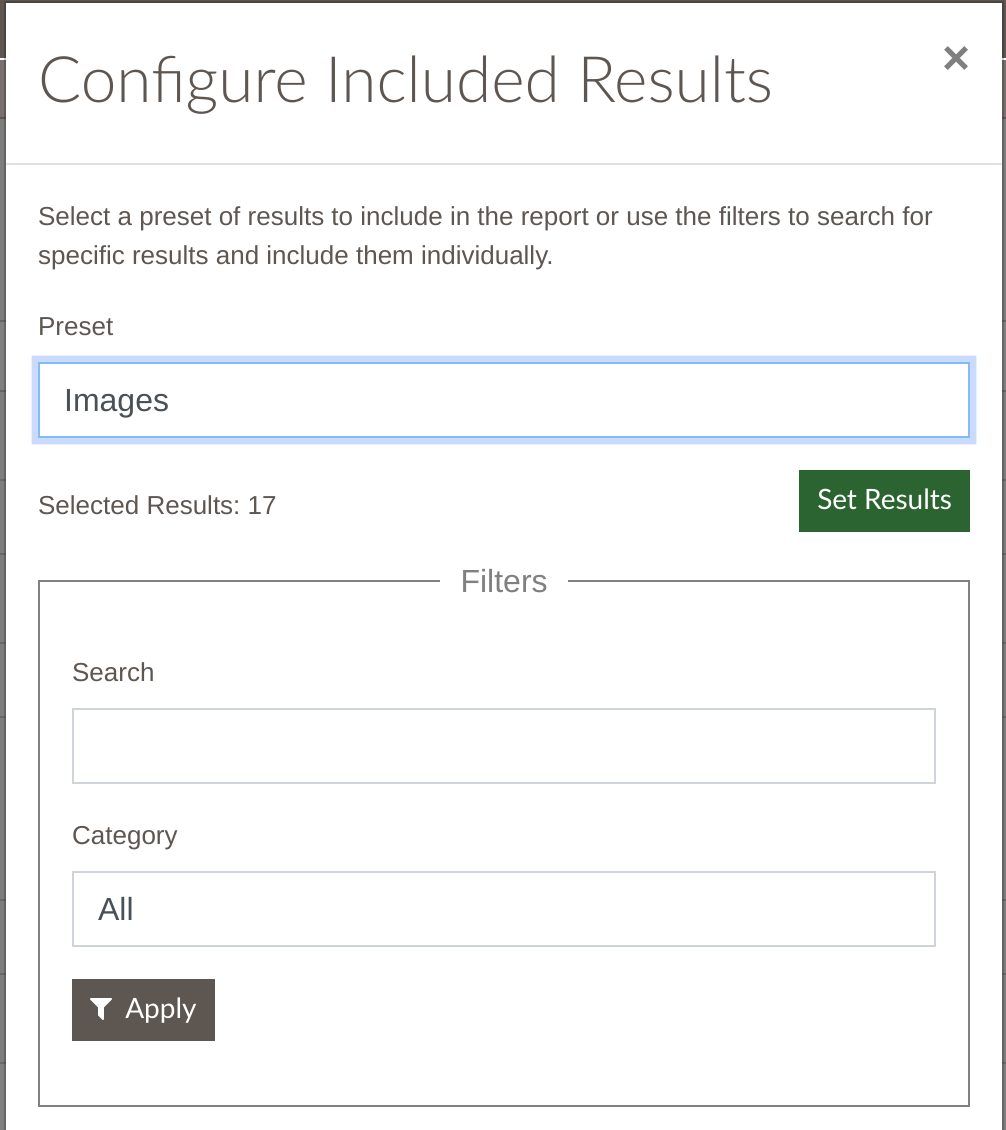Click the word Images in Preset box

(116, 401)
